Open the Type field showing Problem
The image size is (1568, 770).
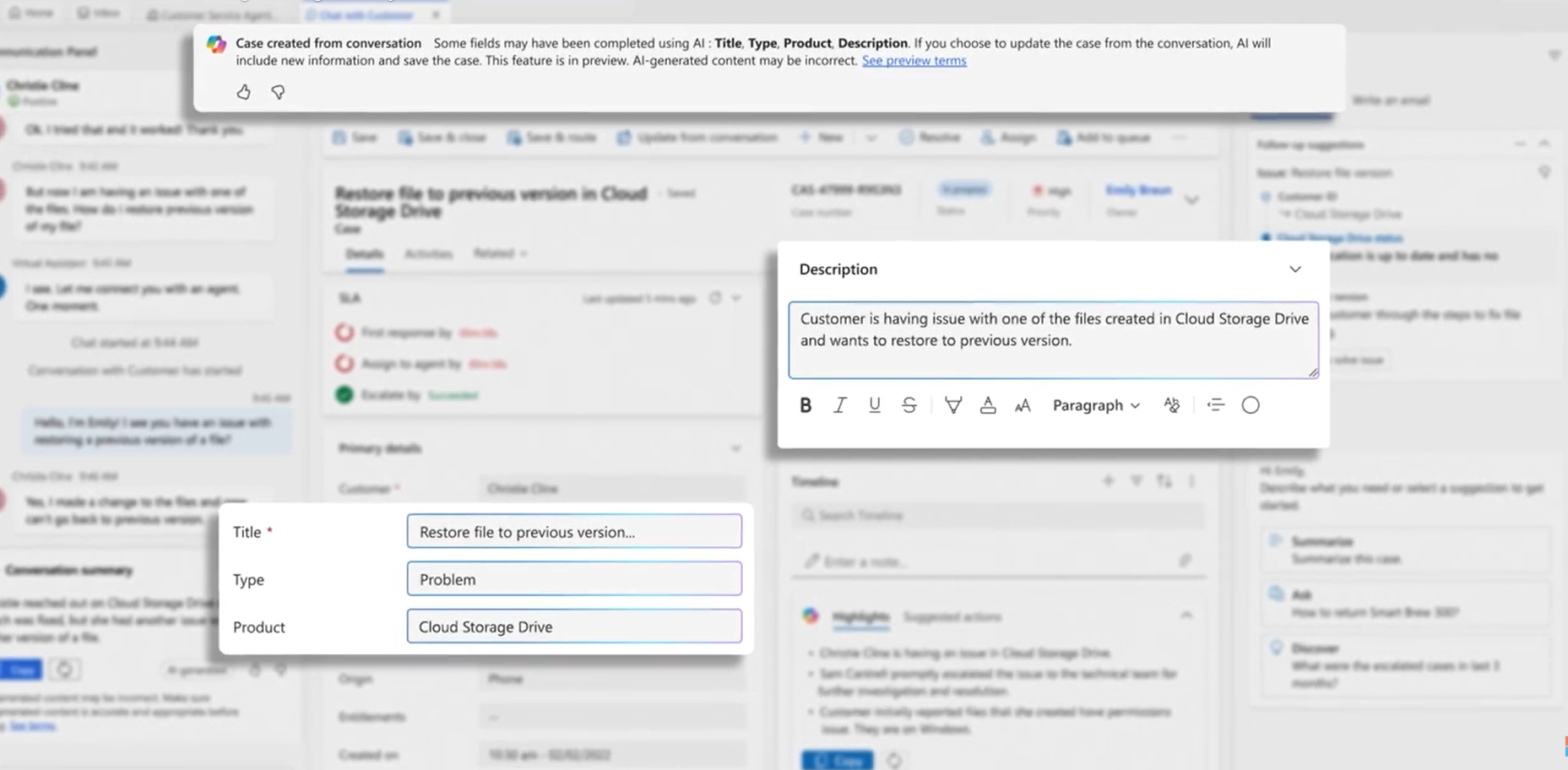(574, 579)
